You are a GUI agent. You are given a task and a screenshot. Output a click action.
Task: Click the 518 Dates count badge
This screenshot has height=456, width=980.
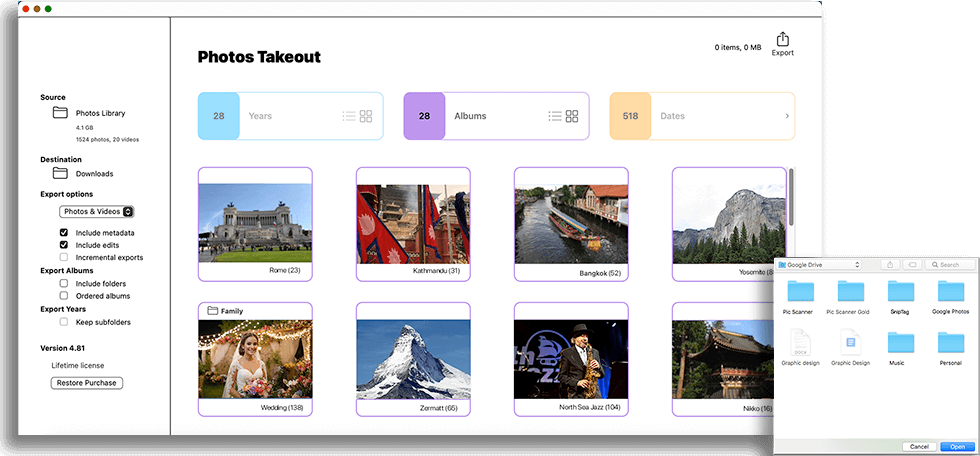pos(631,116)
